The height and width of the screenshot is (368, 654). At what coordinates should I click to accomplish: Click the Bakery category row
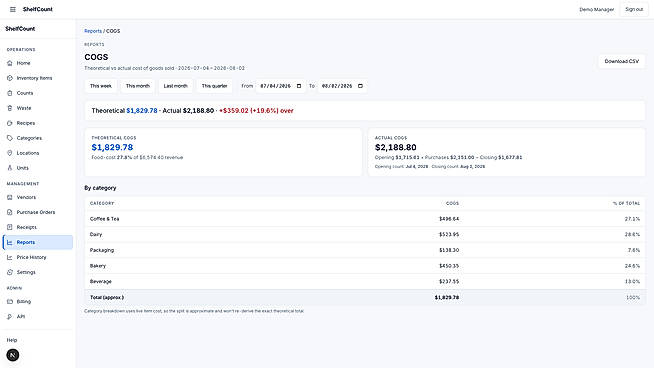click(x=365, y=266)
